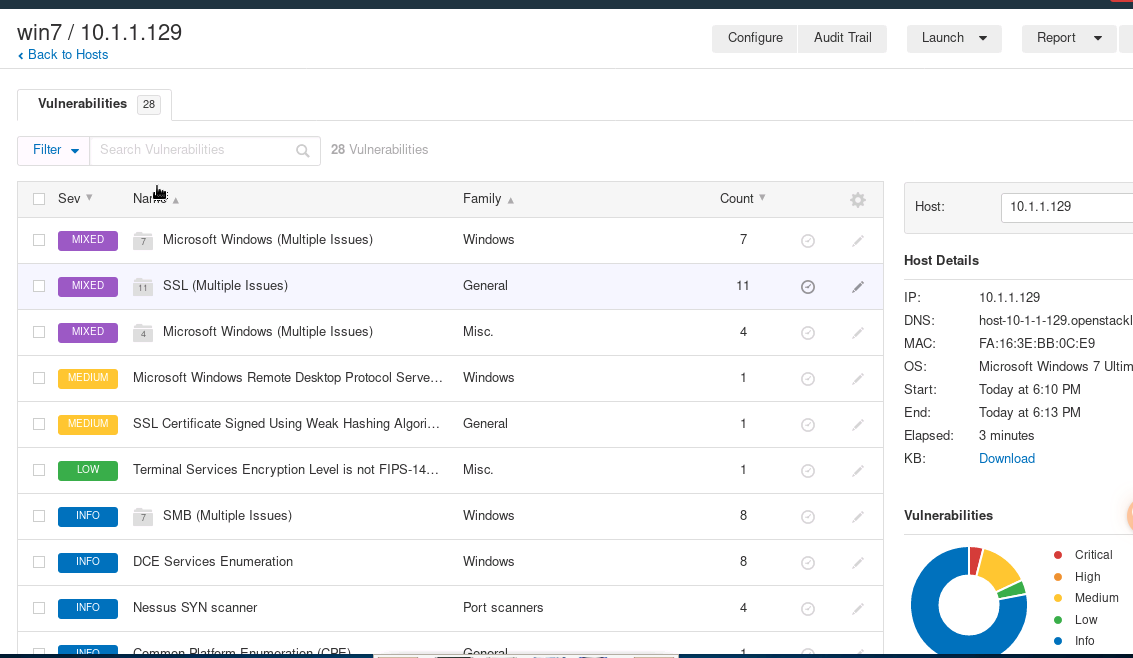Screen dimensions: 1133x658
Task: Open the Report dropdown menu
Action: tap(1068, 38)
